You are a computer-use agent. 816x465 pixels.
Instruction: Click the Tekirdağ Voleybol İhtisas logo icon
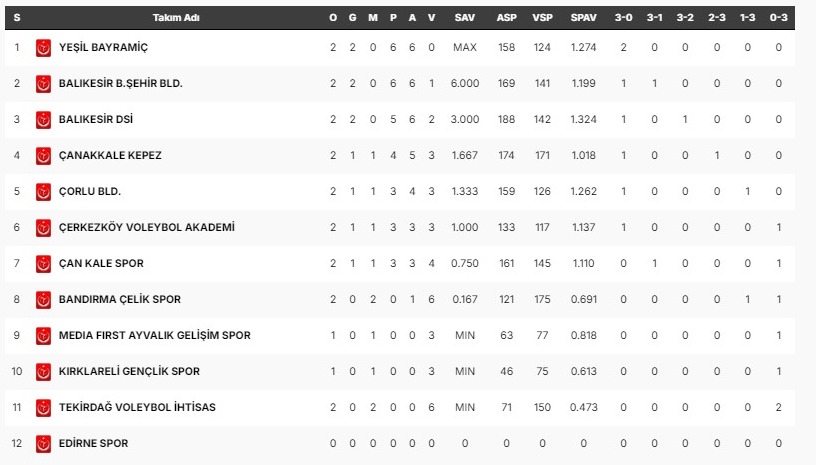coord(43,407)
